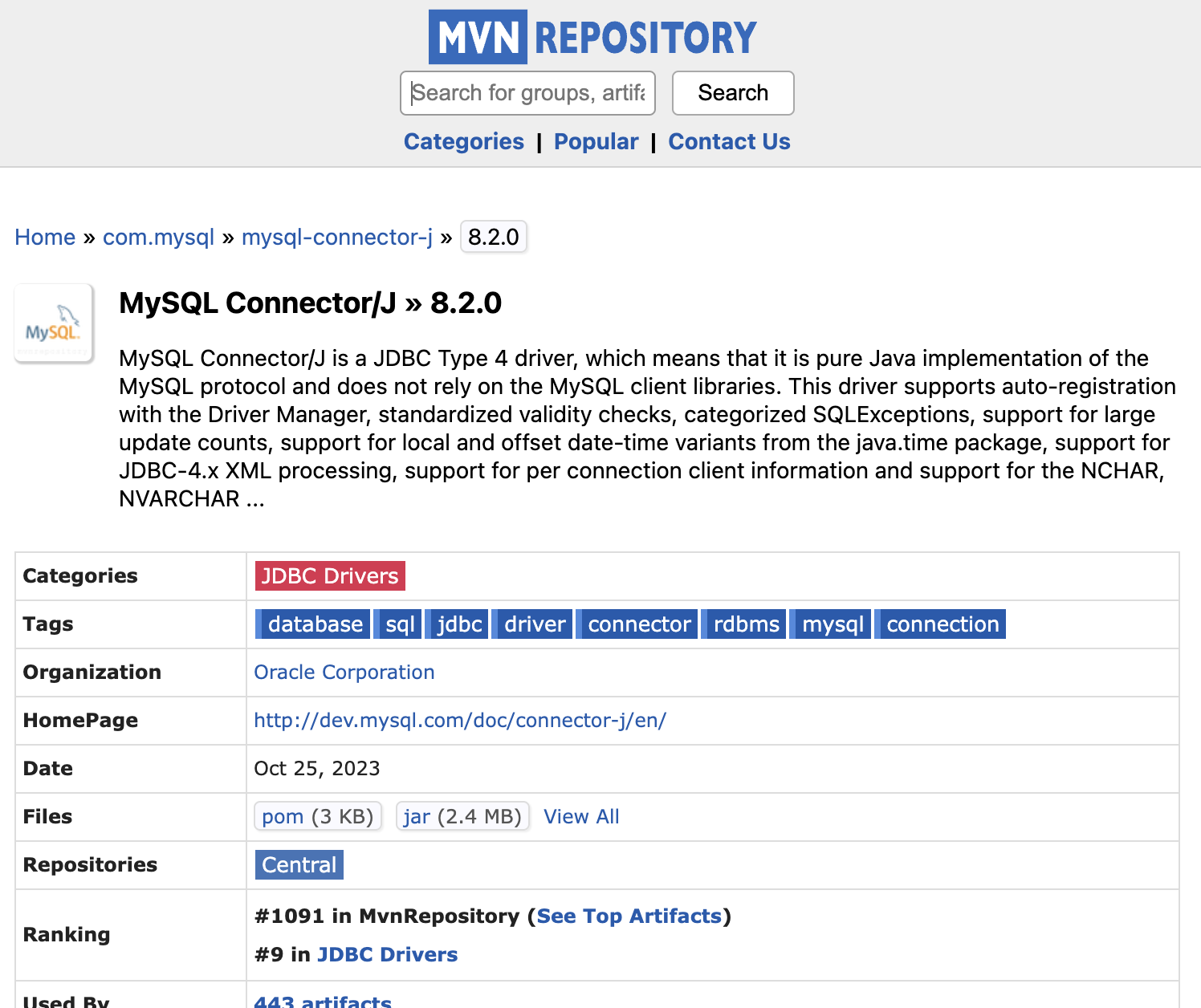The image size is (1201, 1008).
Task: Select the connection tag
Action: pos(940,624)
